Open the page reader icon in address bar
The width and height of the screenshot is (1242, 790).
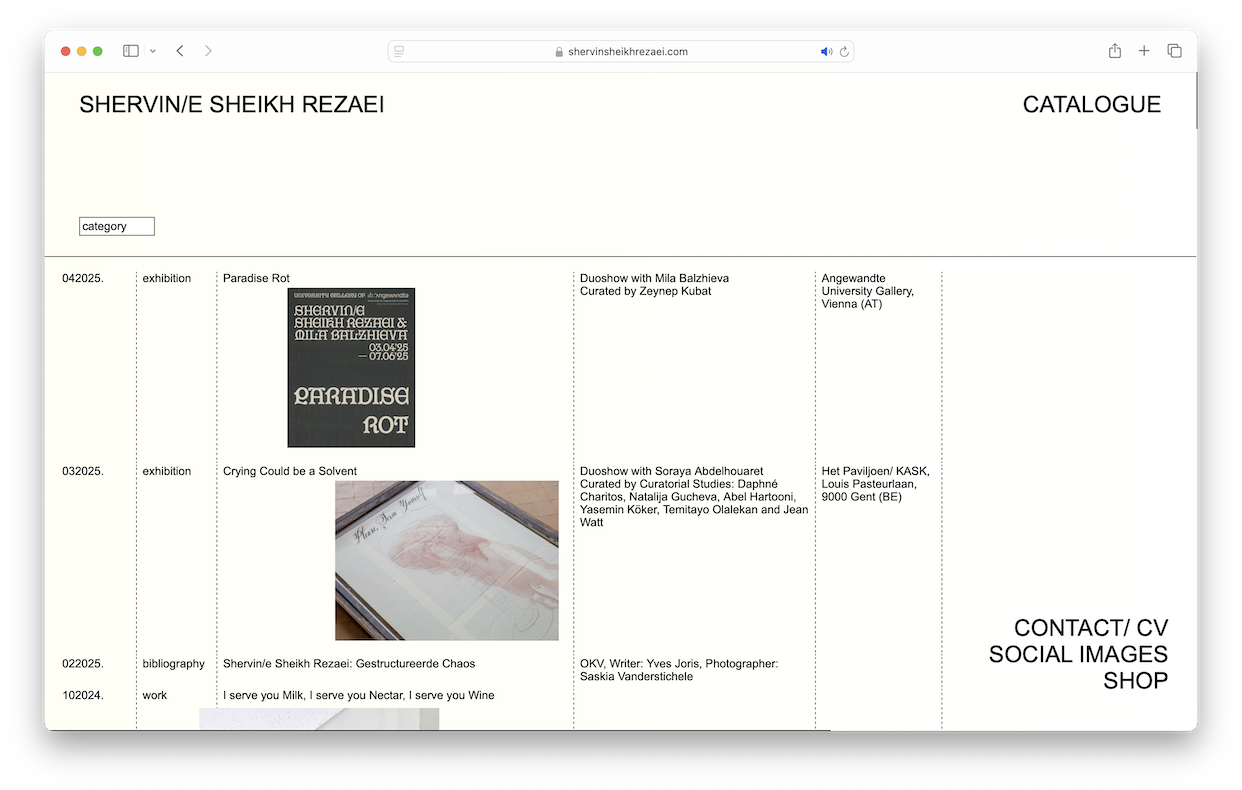coord(400,52)
